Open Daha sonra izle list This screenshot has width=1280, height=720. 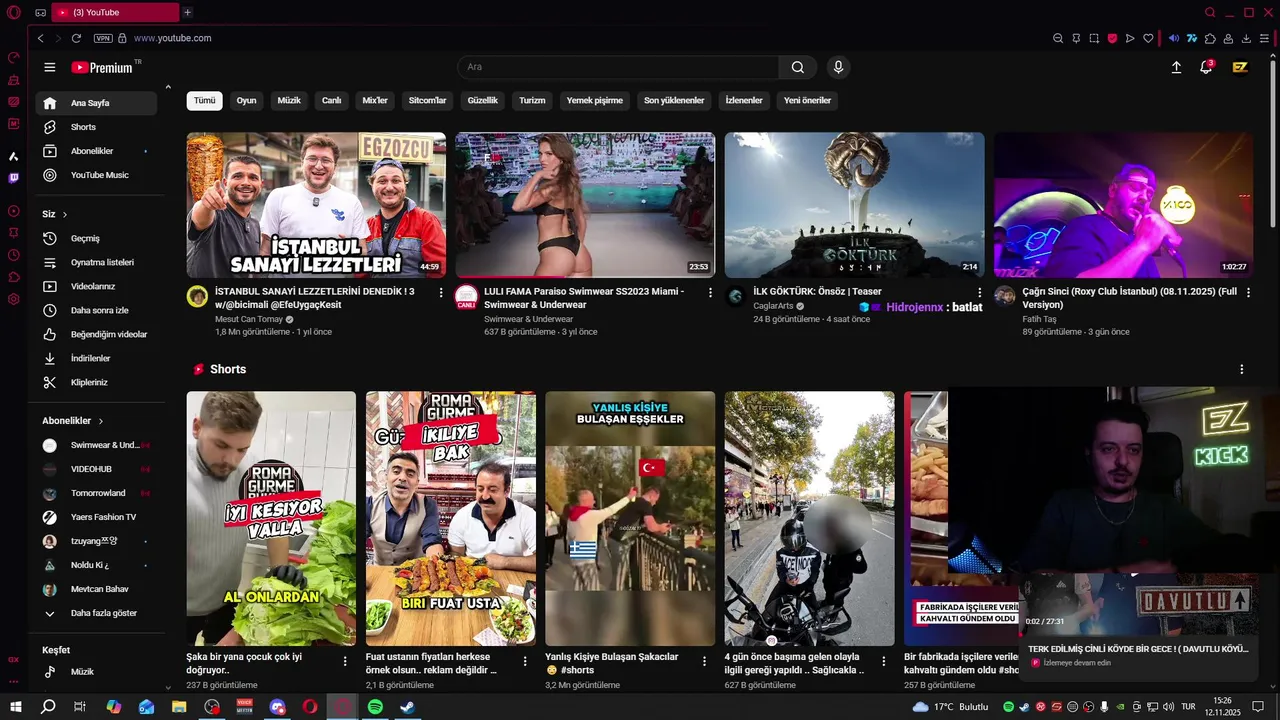pyautogui.click(x=96, y=310)
